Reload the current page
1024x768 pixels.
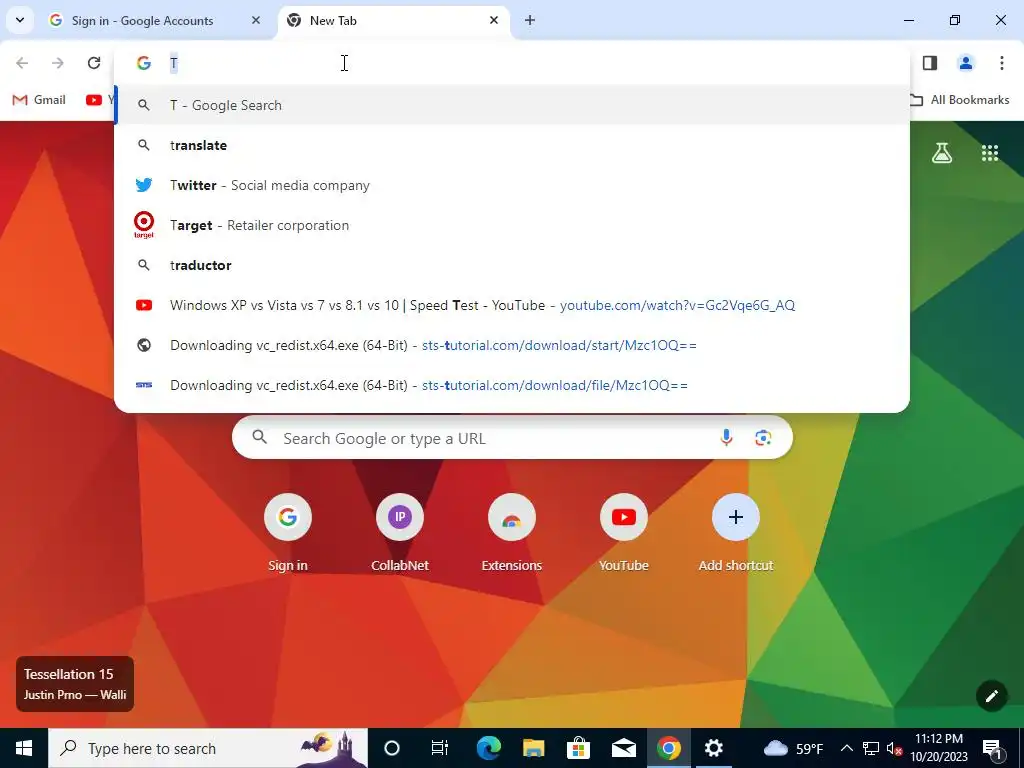pyautogui.click(x=94, y=63)
